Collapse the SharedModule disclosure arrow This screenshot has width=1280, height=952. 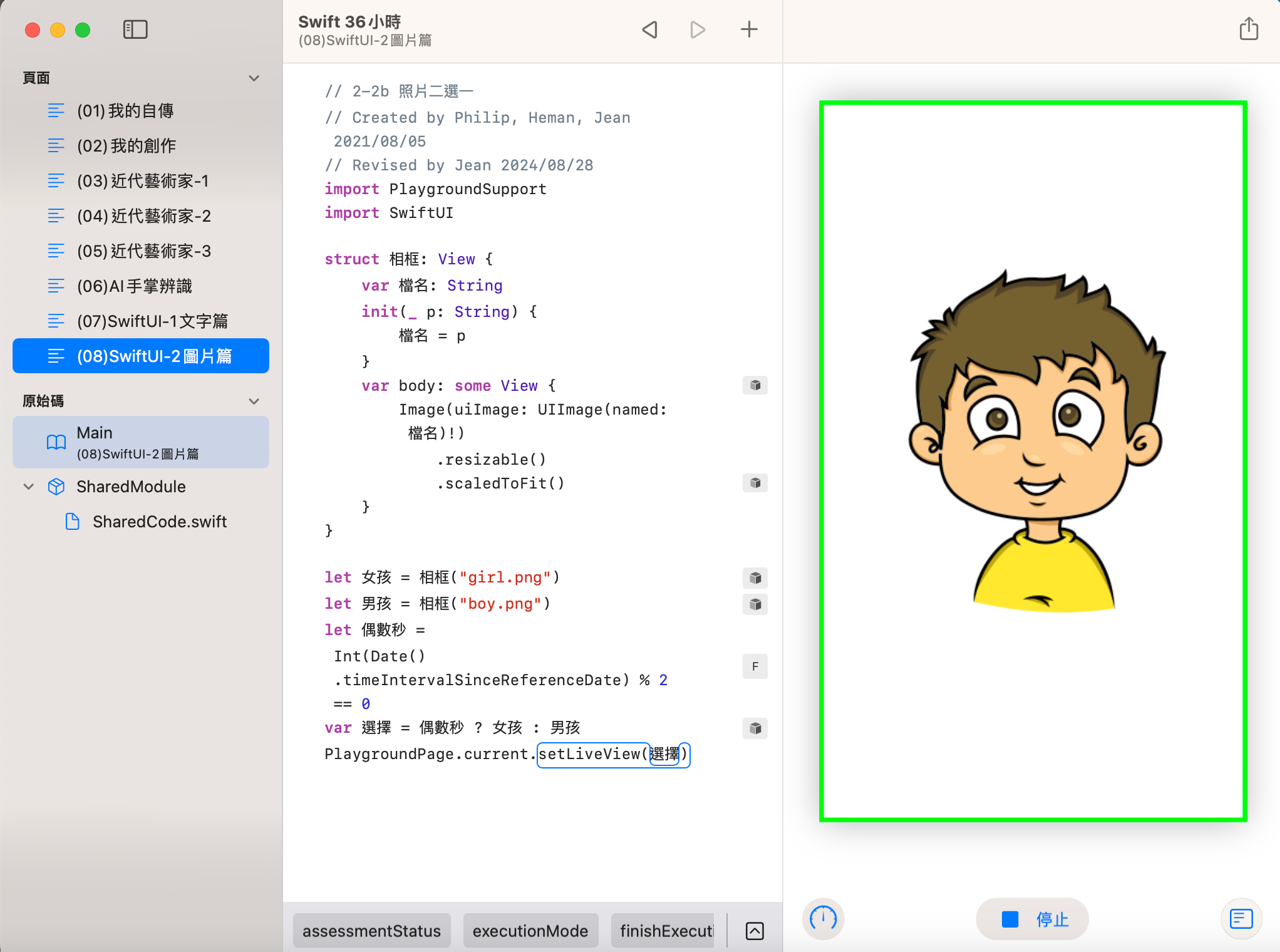(29, 487)
